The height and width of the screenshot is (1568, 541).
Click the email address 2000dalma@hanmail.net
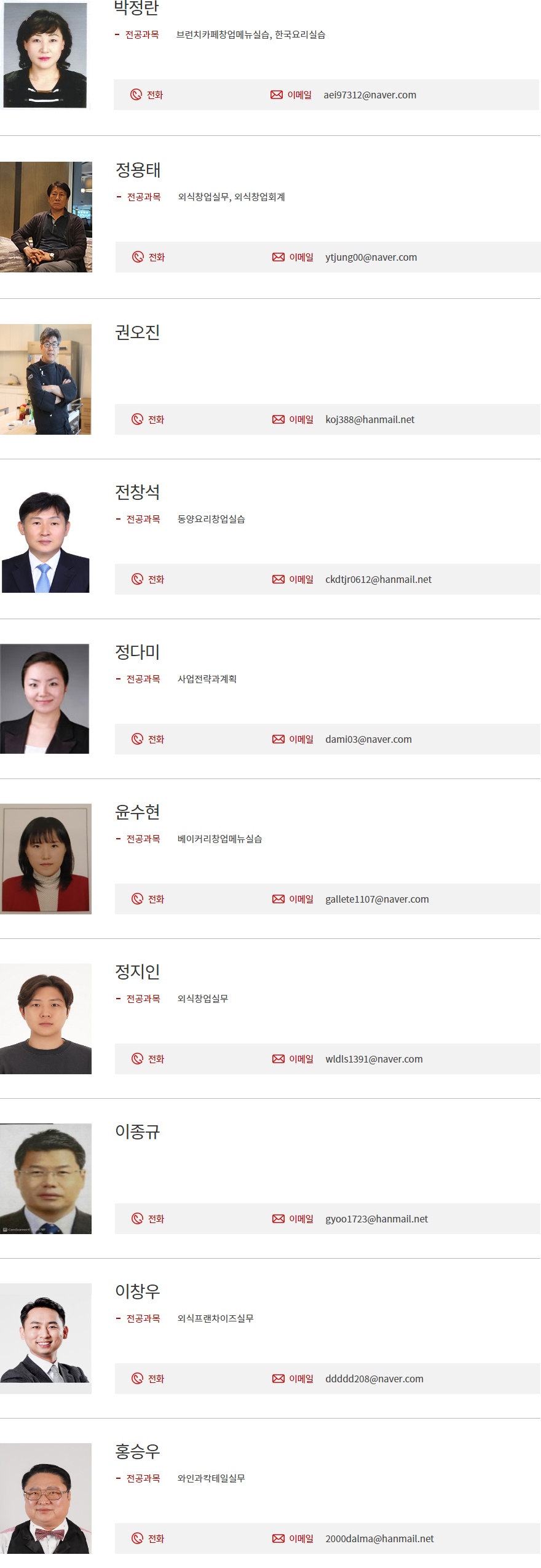point(380,1538)
